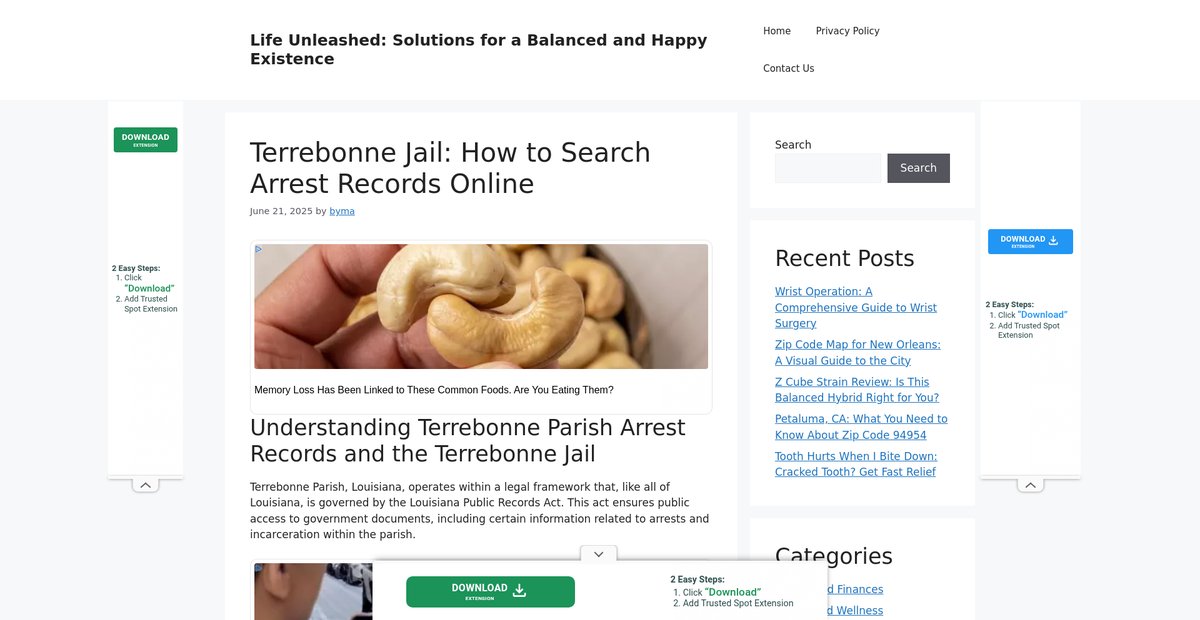This screenshot has height=620, width=1200.
Task: Collapse the right sidebar ad with chevron
Action: tap(1030, 485)
